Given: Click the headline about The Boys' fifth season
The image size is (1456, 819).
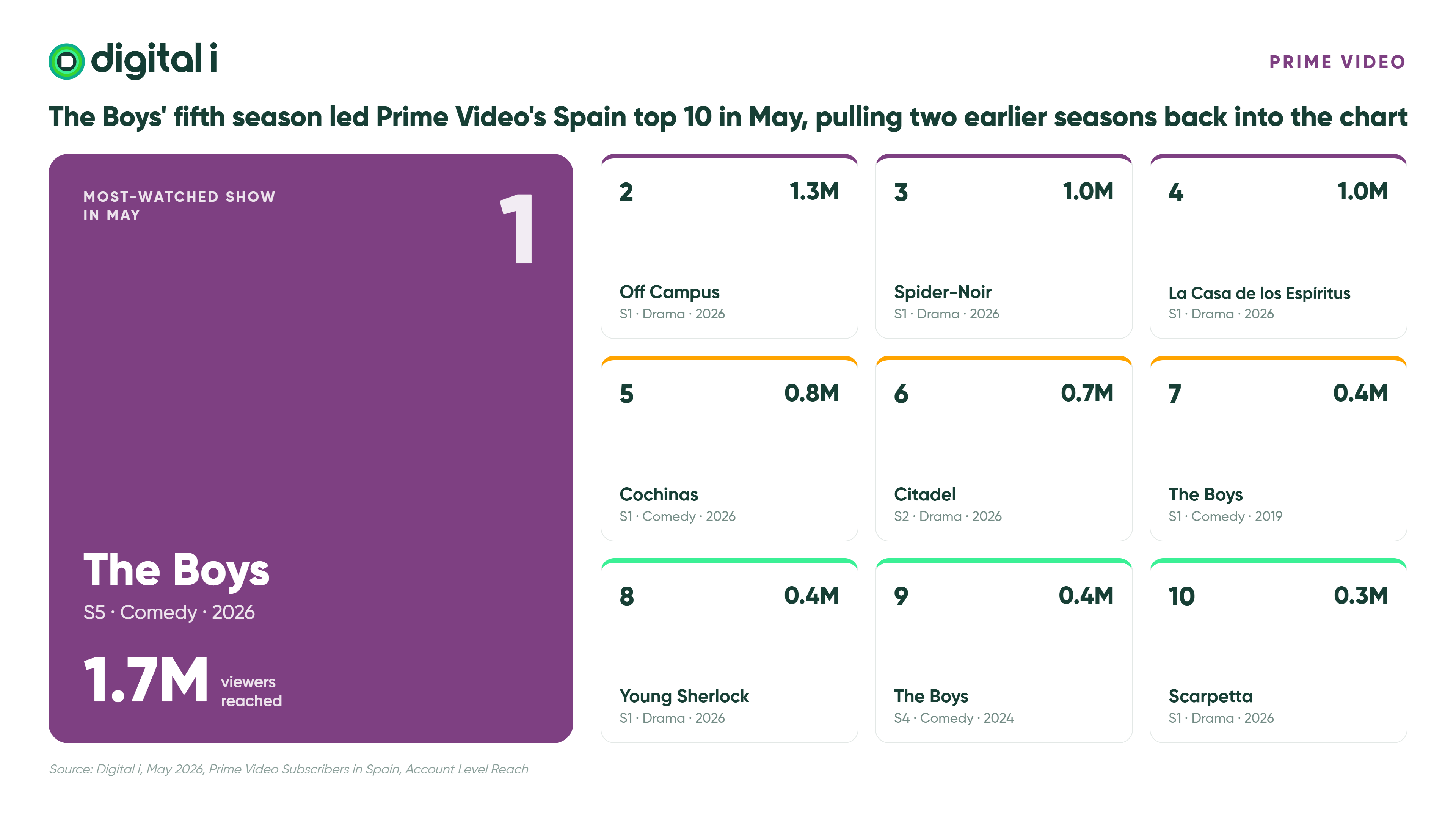Looking at the screenshot, I should [x=728, y=117].
